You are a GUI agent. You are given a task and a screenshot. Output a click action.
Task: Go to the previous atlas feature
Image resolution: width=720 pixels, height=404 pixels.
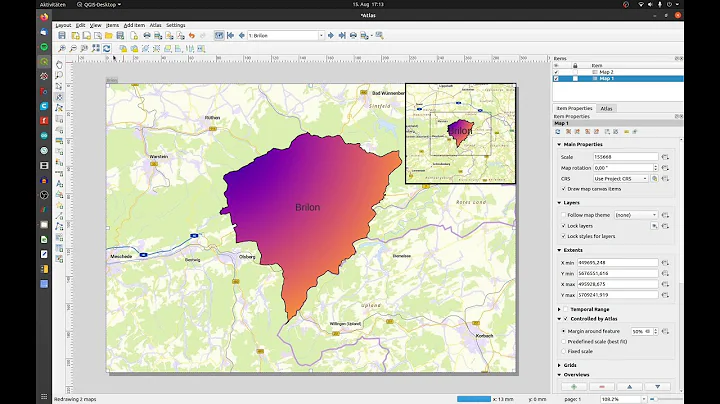pyautogui.click(x=242, y=35)
